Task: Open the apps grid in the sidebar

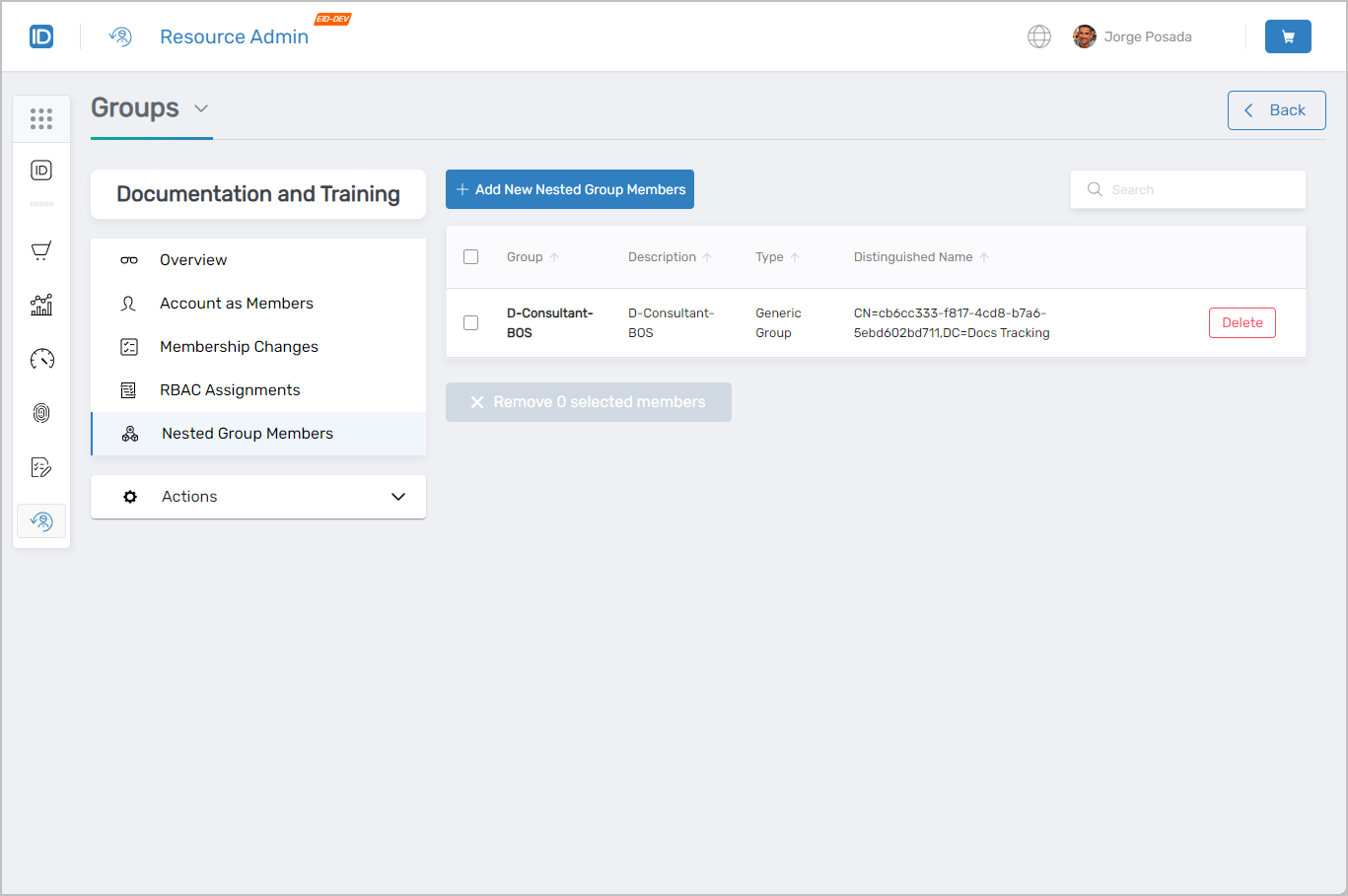Action: pyautogui.click(x=40, y=118)
